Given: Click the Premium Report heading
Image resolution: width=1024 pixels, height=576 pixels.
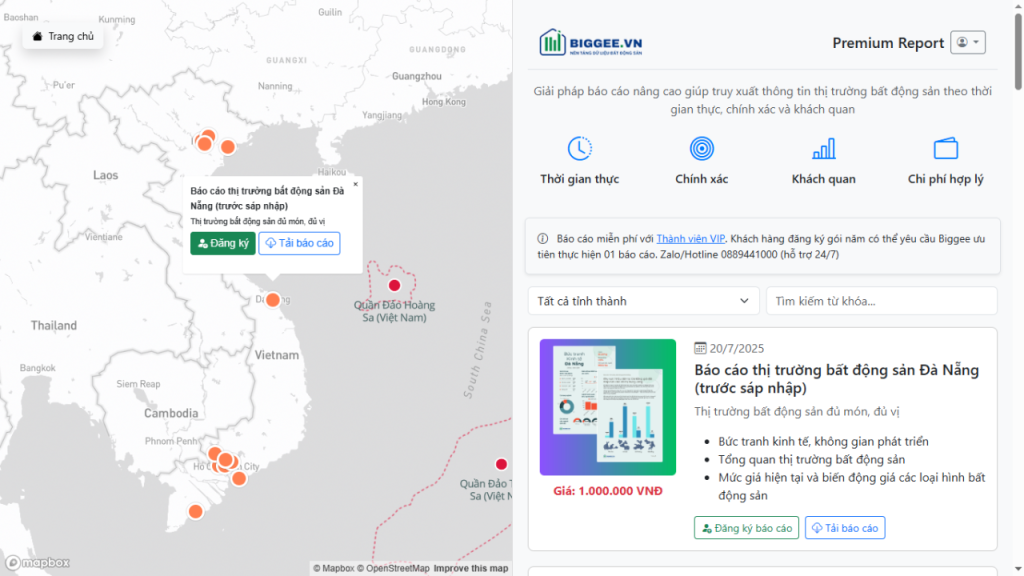Looking at the screenshot, I should coord(888,43).
